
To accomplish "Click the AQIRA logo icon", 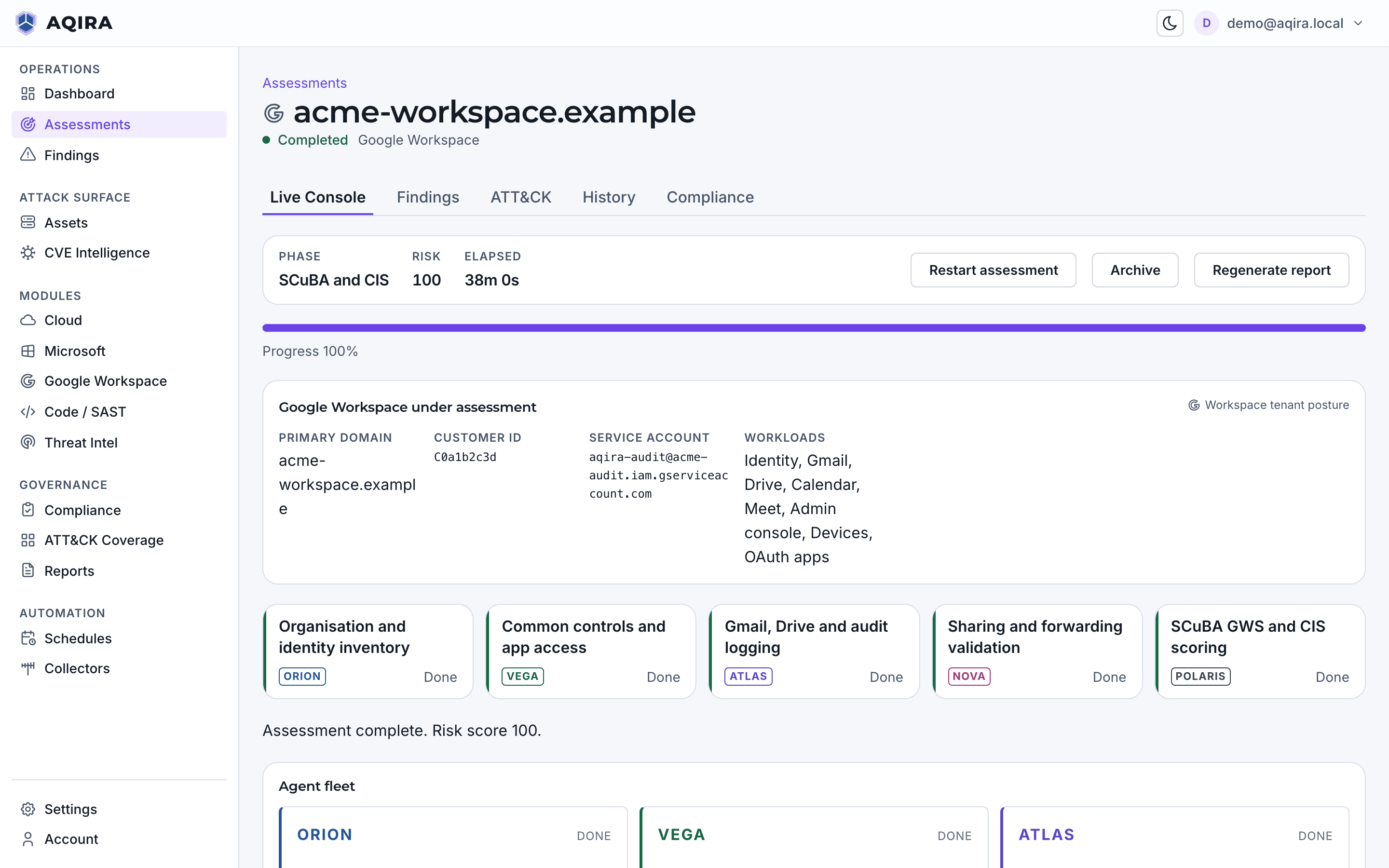I will (x=26, y=23).
